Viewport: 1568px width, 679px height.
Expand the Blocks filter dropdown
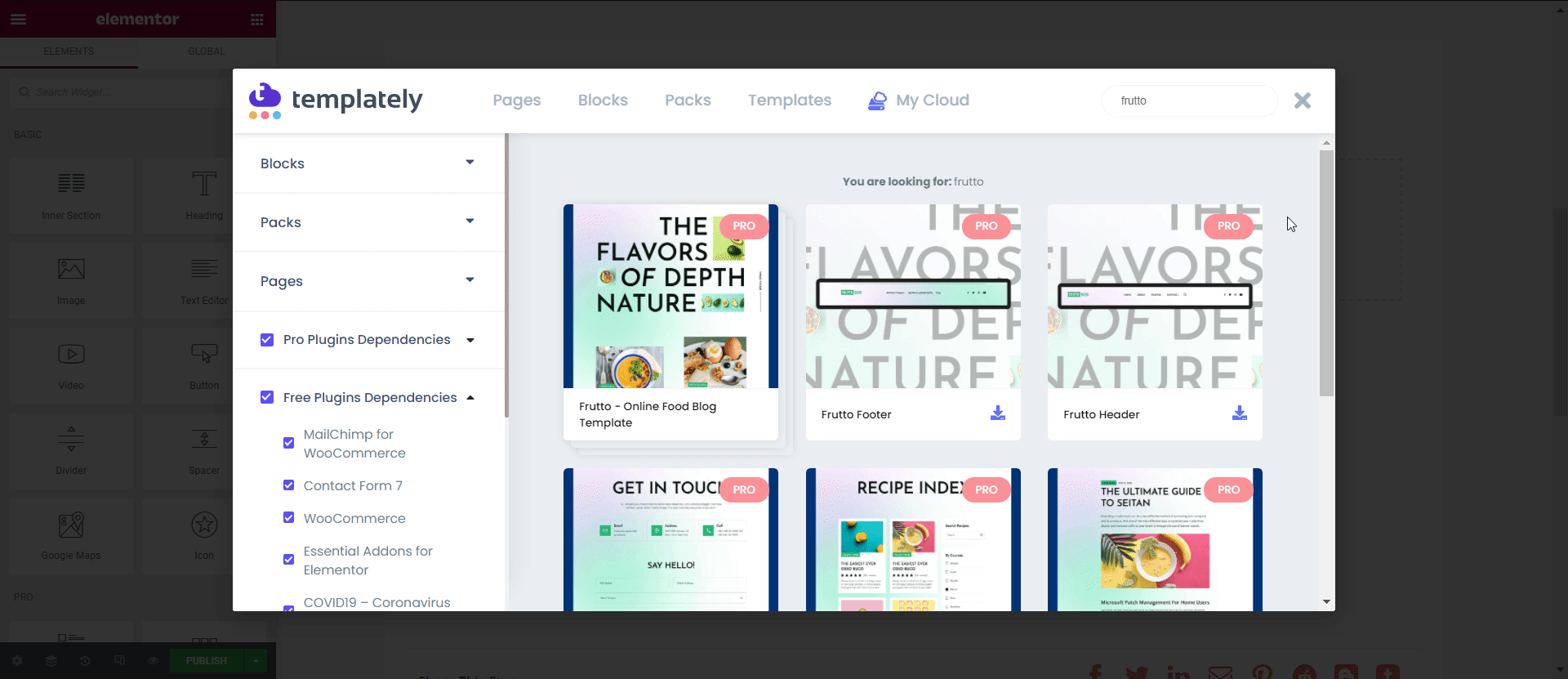470,163
